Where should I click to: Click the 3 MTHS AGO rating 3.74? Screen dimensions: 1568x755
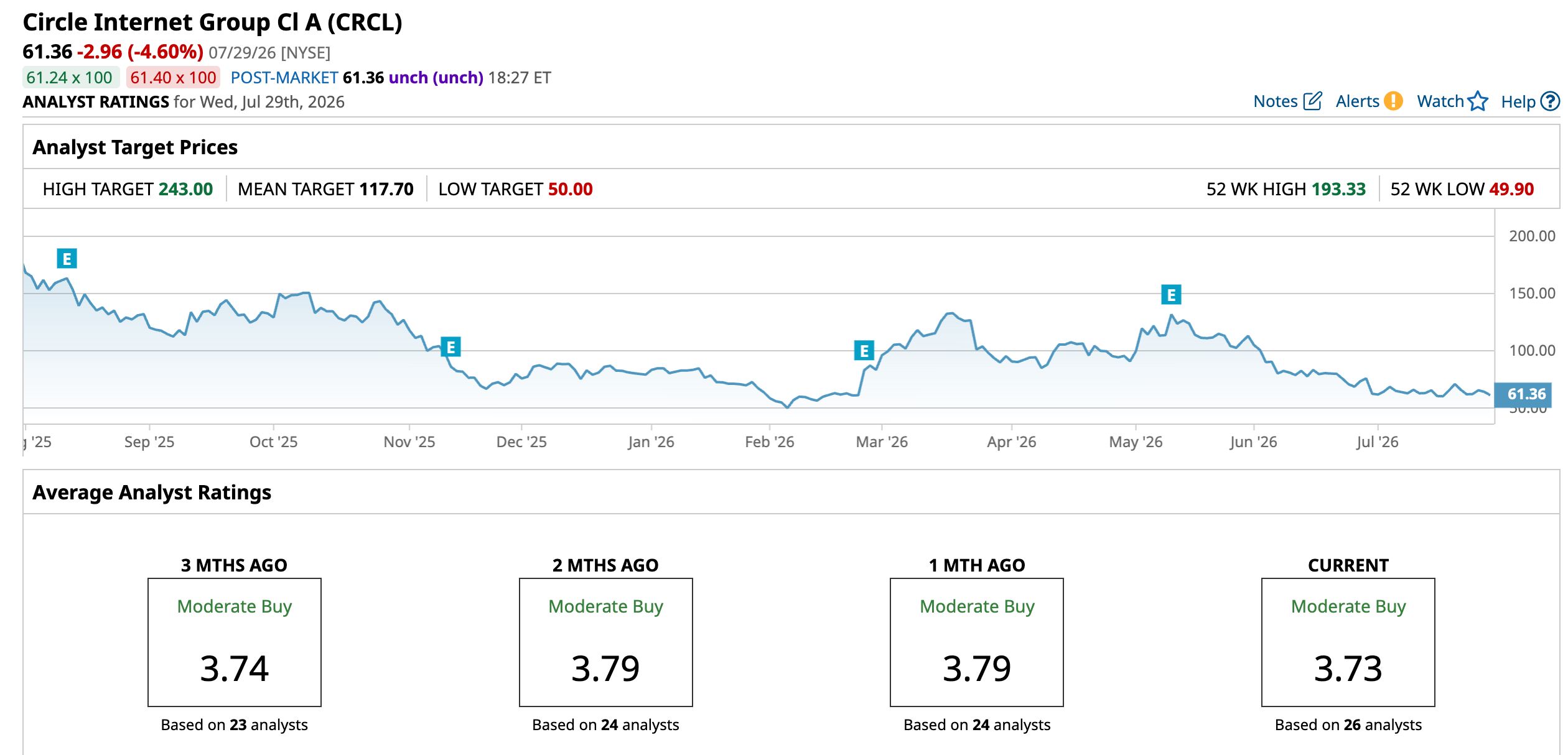pyautogui.click(x=235, y=669)
